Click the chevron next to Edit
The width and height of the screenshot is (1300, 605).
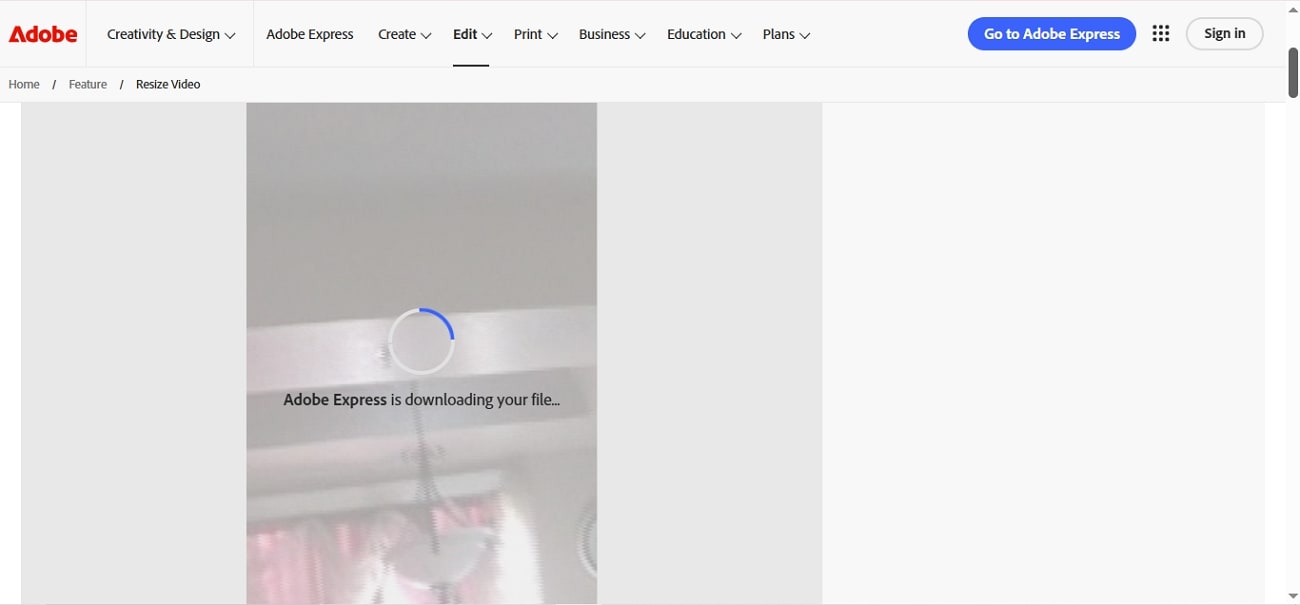488,34
